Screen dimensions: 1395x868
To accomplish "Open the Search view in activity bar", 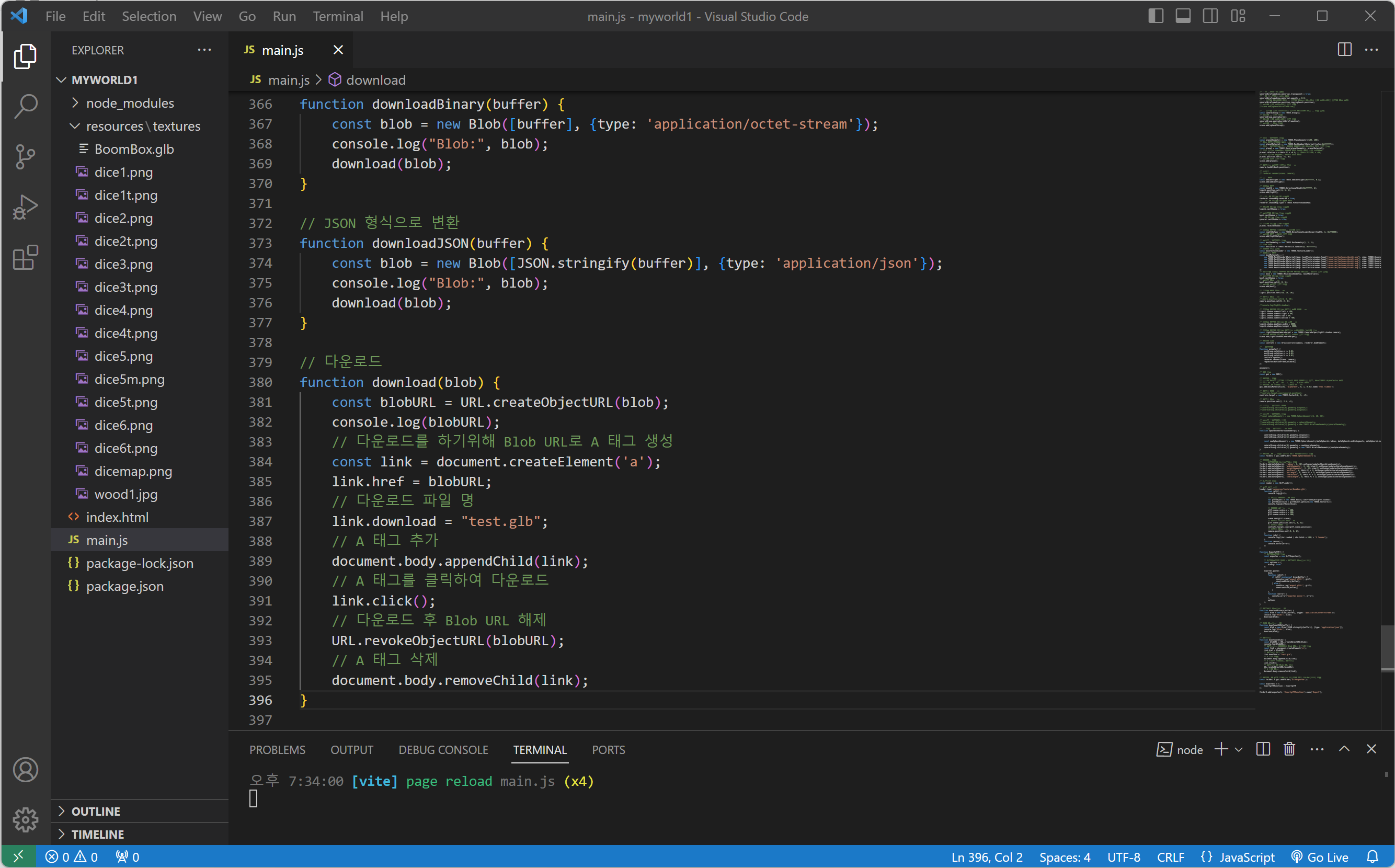I will point(25,106).
